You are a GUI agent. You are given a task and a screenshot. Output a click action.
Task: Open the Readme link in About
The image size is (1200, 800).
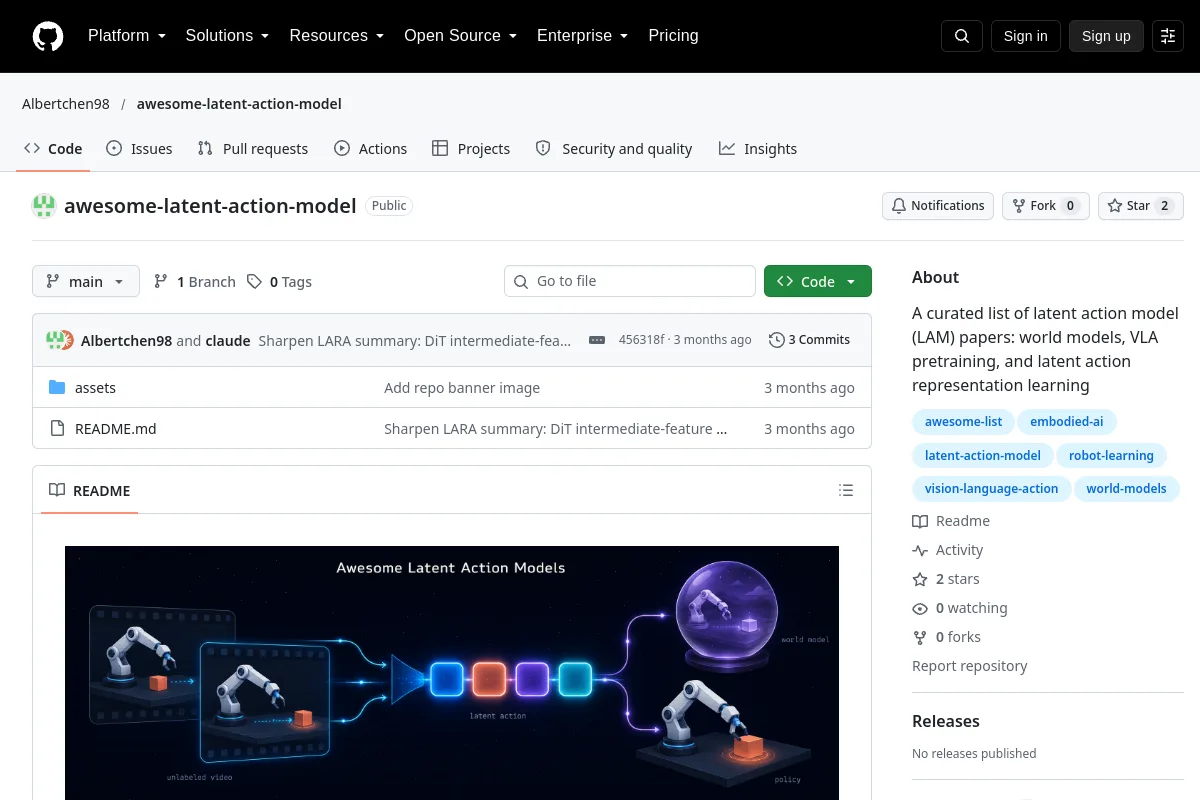point(951,521)
